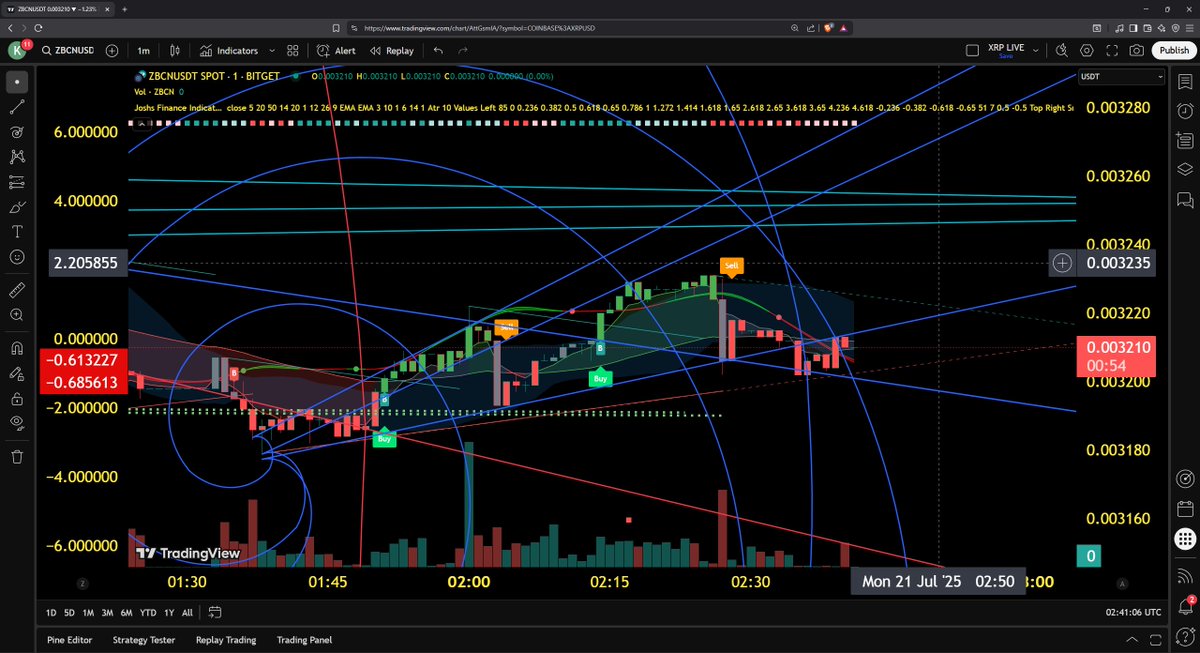This screenshot has width=1200, height=653.
Task: Open the emoji icons tool
Action: [17, 257]
